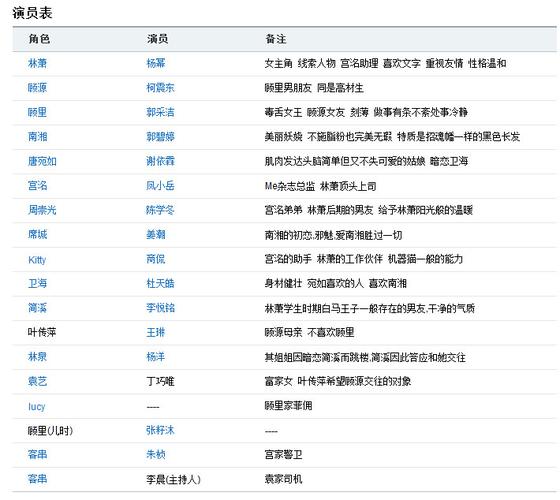Follow the 卫海 character link
The height and width of the screenshot is (500, 560).
click(38, 284)
